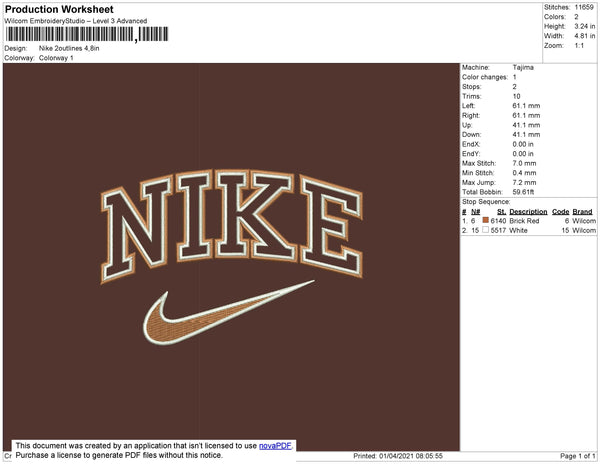This screenshot has width=600, height=464.
Task: Click the 'Production Worksheet' heading
Action: coord(59,9)
